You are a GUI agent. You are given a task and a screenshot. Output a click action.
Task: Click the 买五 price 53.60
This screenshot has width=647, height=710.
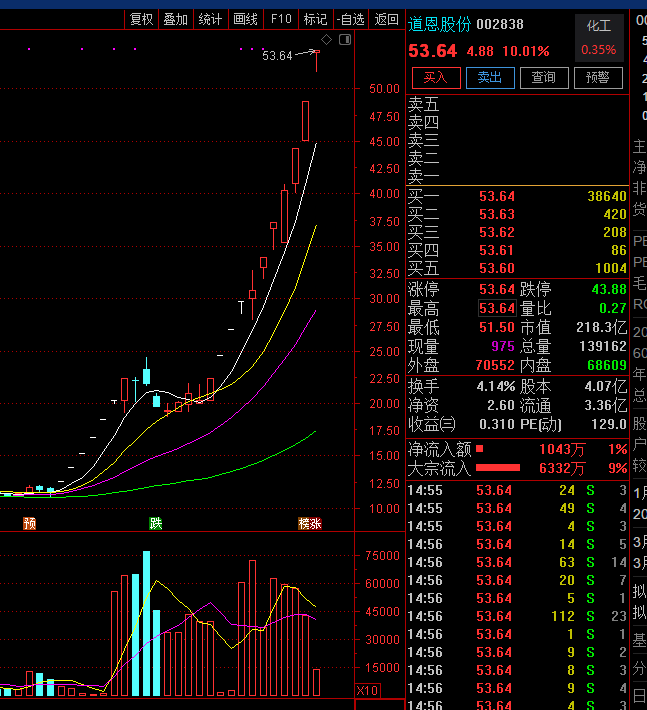pyautogui.click(x=497, y=269)
